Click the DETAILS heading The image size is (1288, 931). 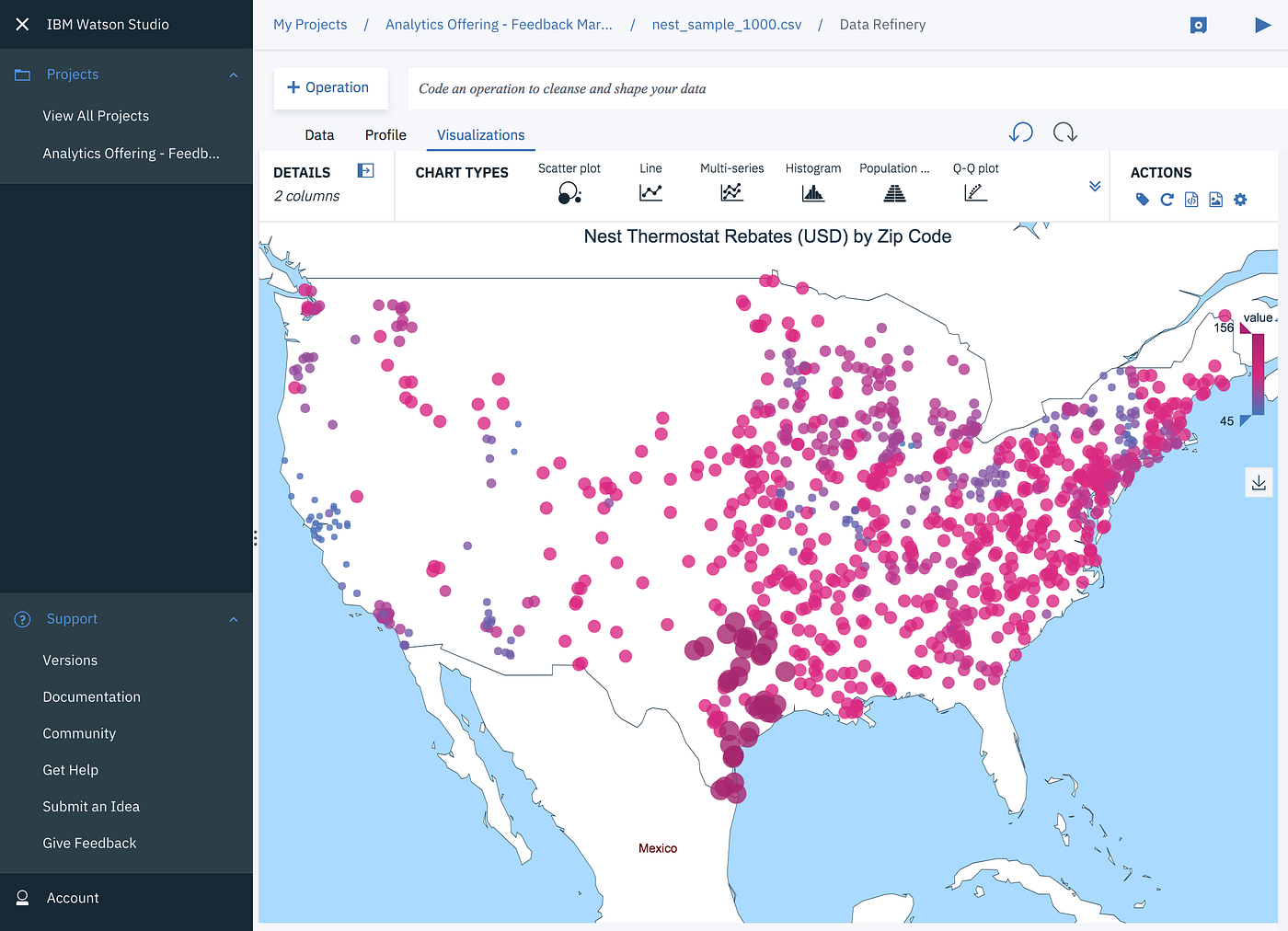coord(302,172)
